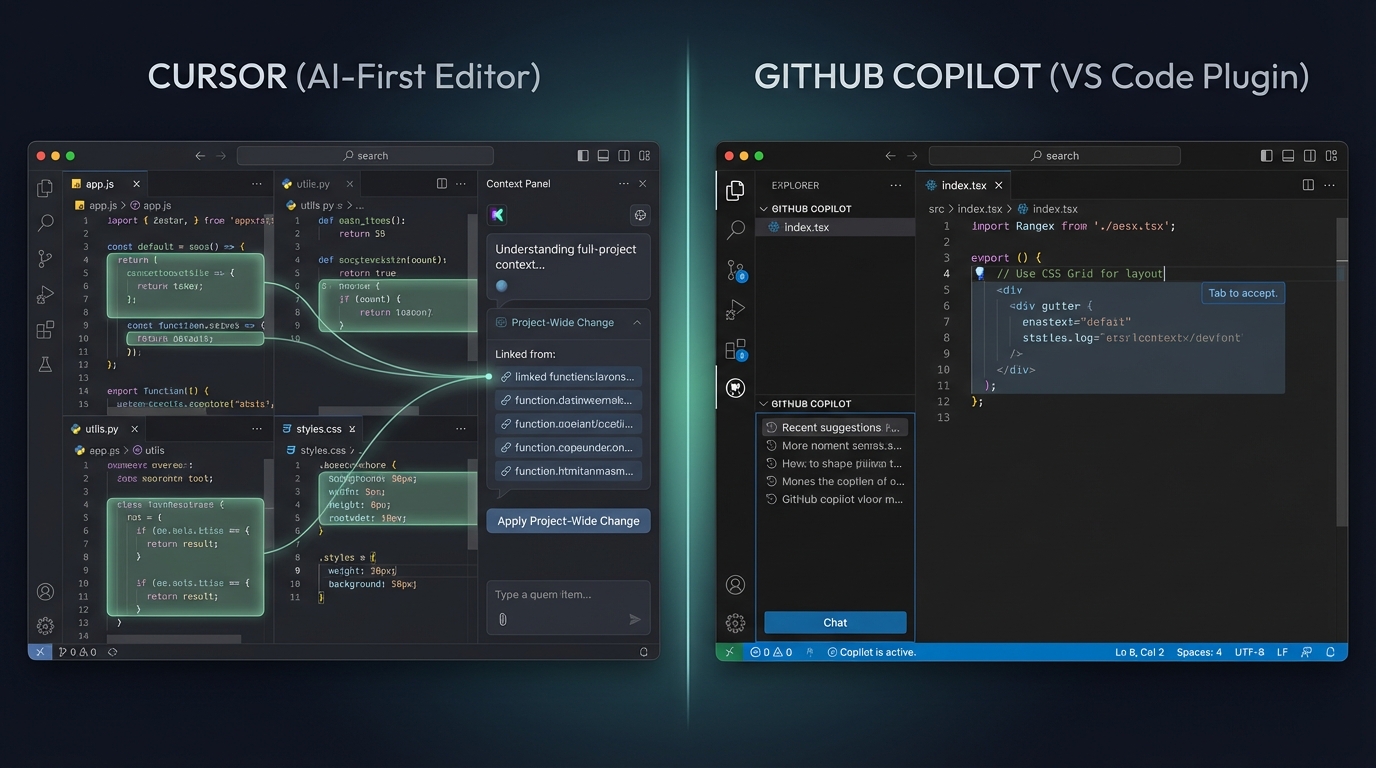The width and height of the screenshot is (1376, 768).
Task: Click the panel layout toggle near the search bar
Action: (x=603, y=155)
